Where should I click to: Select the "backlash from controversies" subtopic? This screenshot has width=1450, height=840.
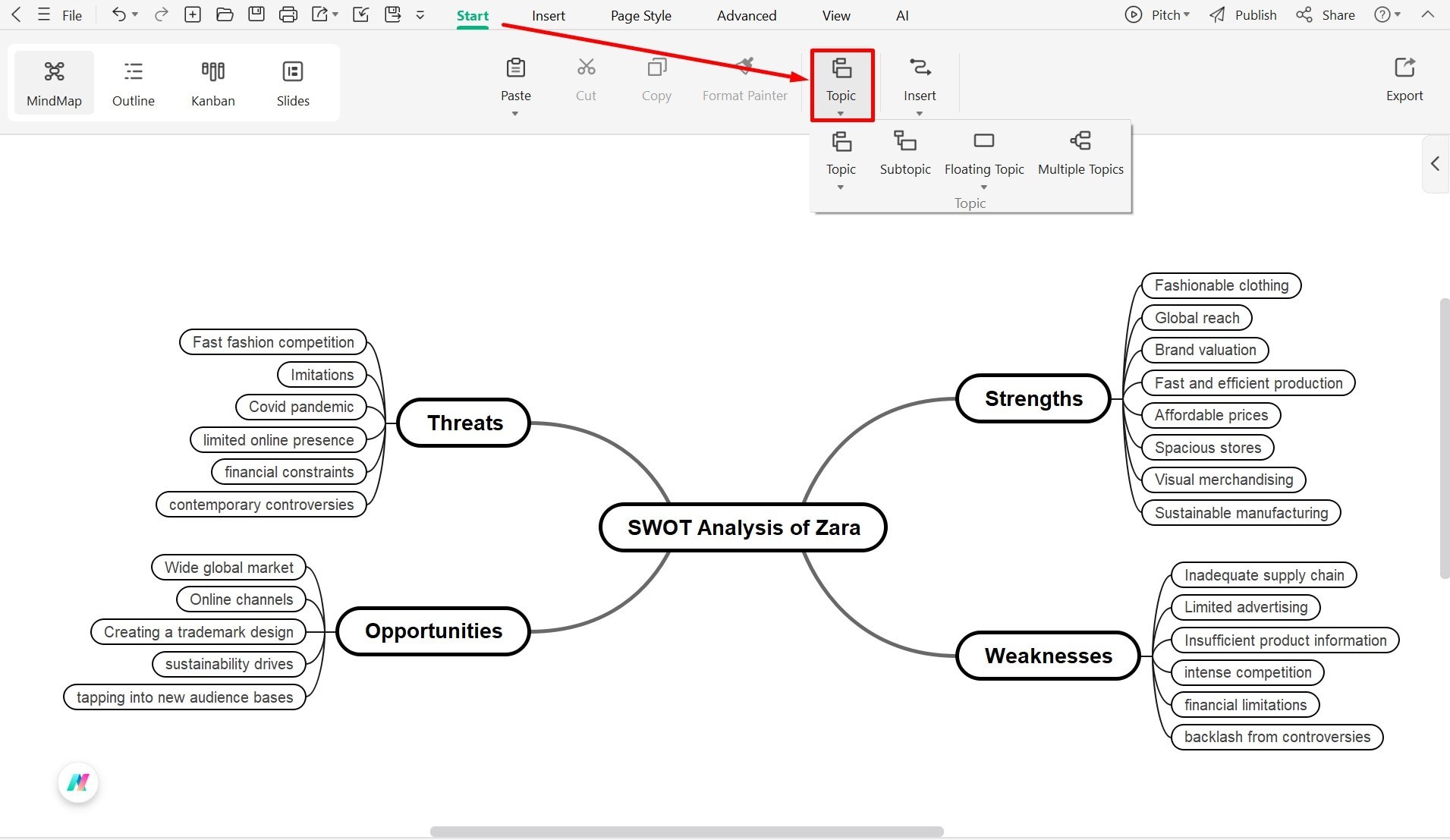click(x=1277, y=737)
